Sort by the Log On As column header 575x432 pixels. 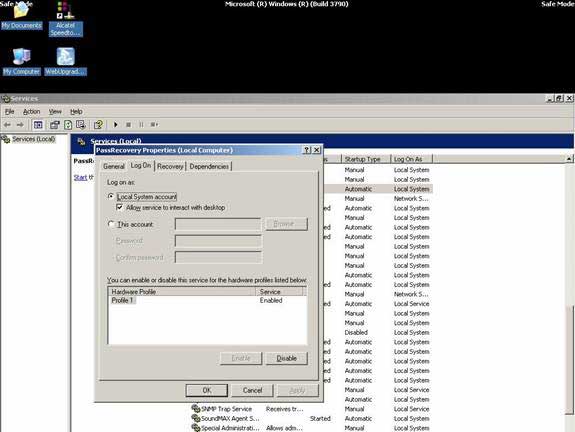point(411,159)
